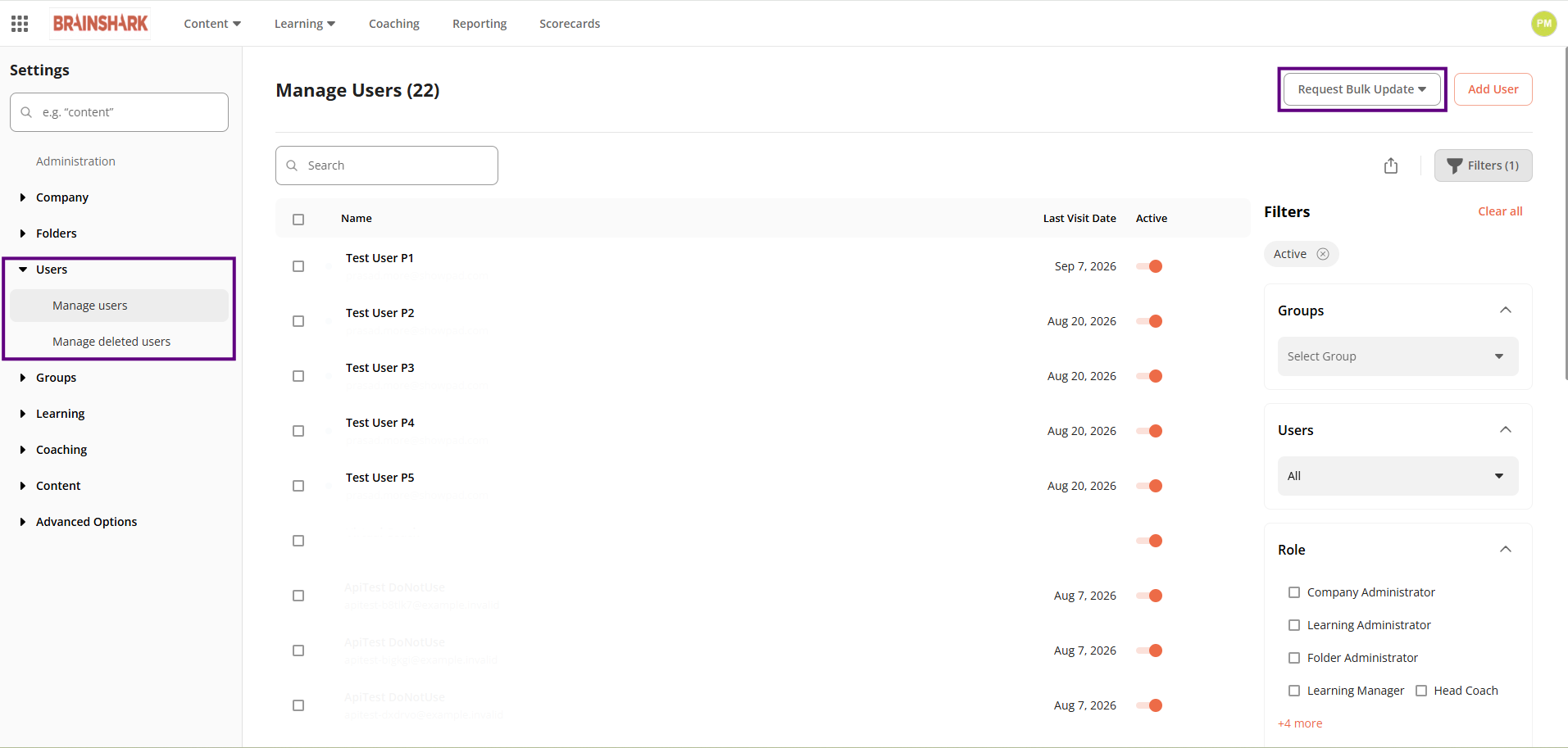Open the Request Bulk Update dropdown
The width and height of the screenshot is (1568, 748).
coord(1361,89)
